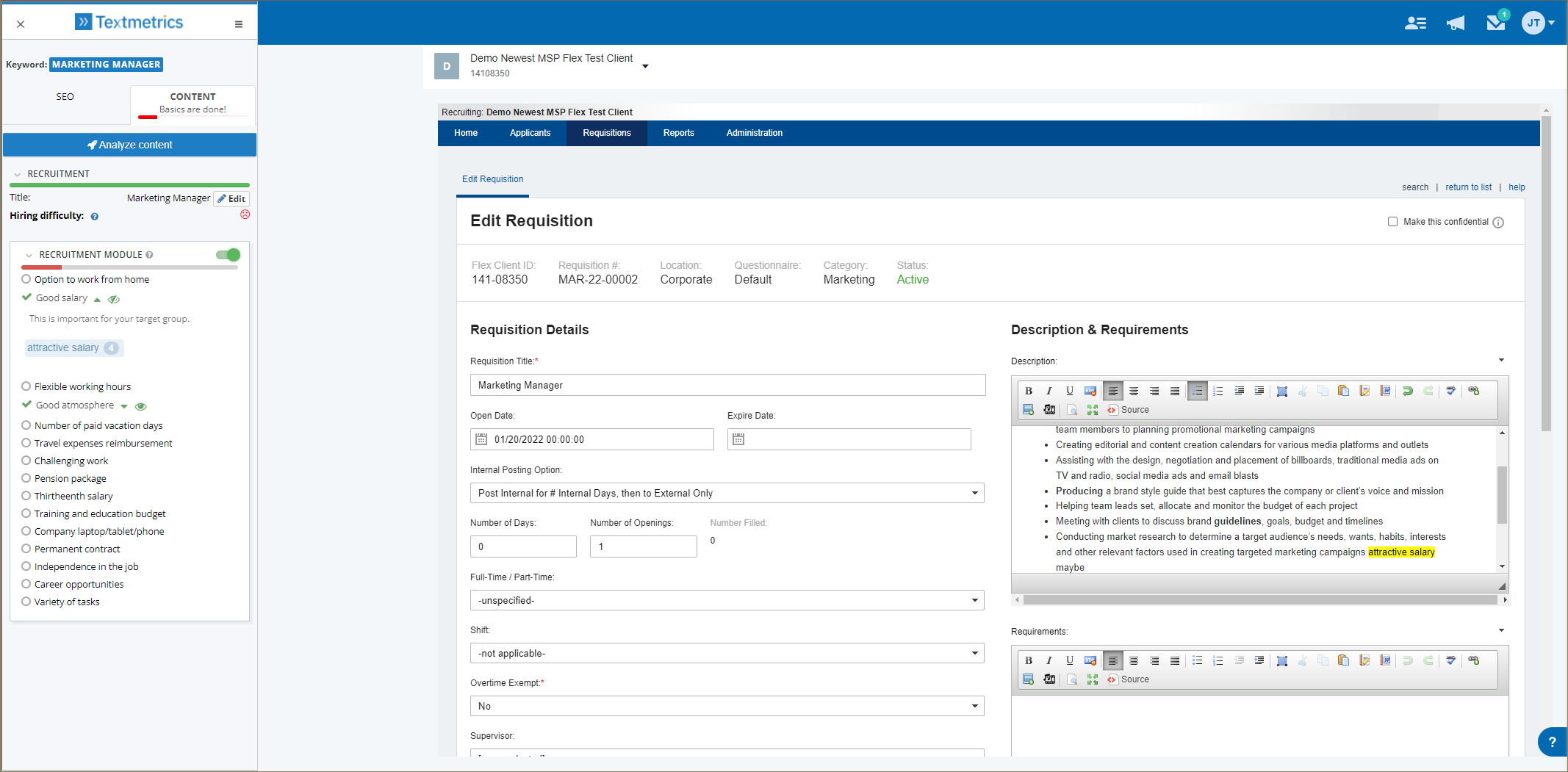Open the blue help question bubble
This screenshot has width=1568, height=772.
pos(1552,742)
